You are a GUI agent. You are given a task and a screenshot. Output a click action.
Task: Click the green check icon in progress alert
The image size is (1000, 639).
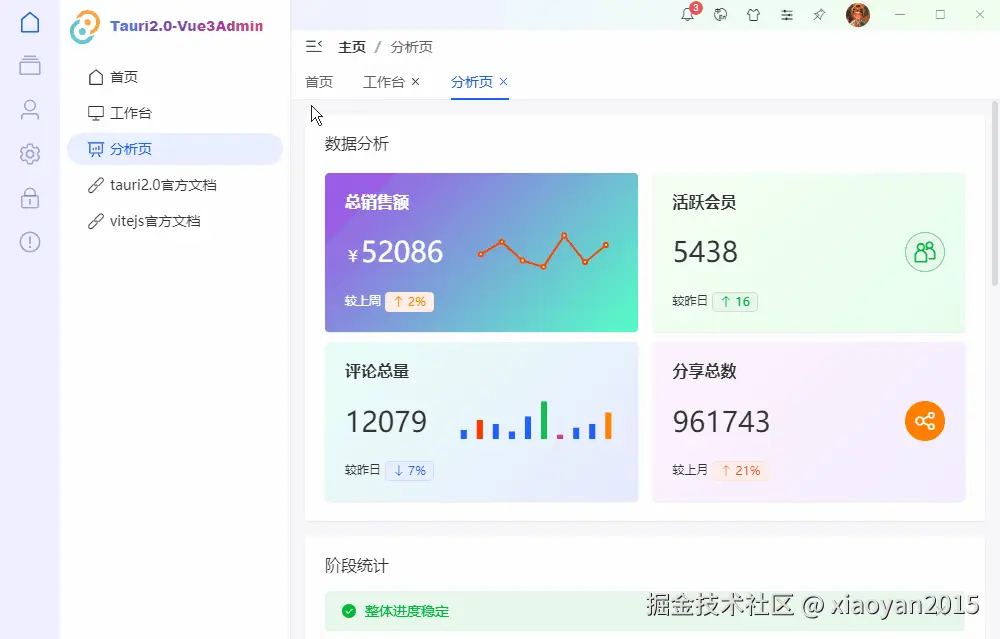tap(349, 612)
